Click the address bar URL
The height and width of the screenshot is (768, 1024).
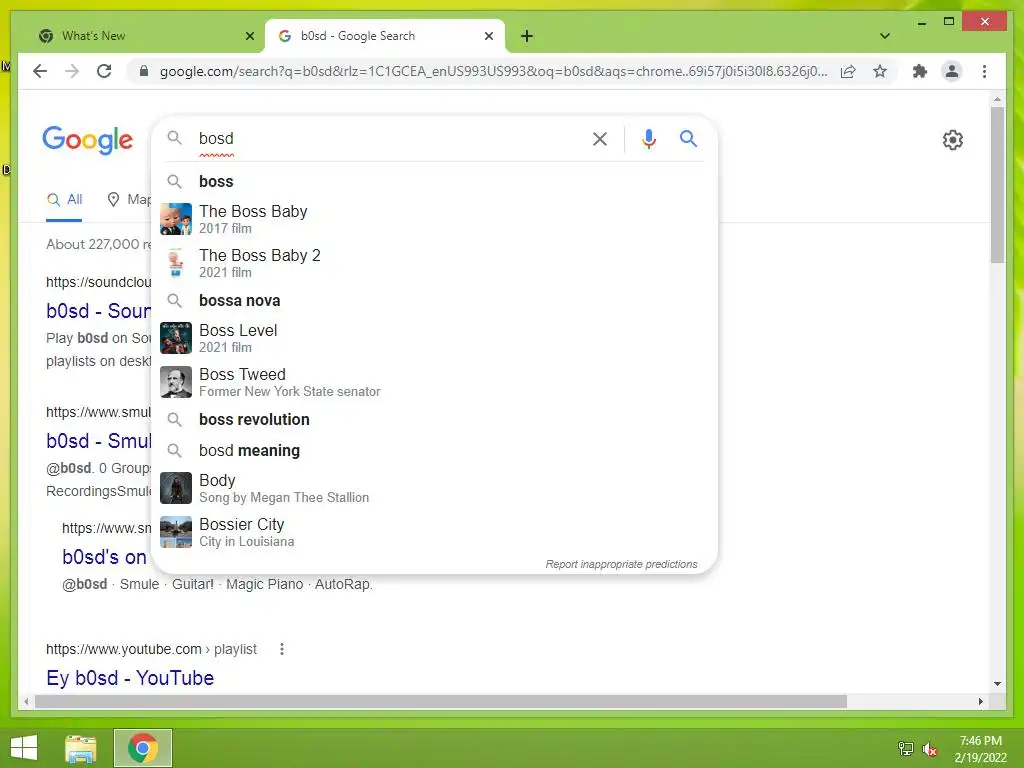[493, 71]
